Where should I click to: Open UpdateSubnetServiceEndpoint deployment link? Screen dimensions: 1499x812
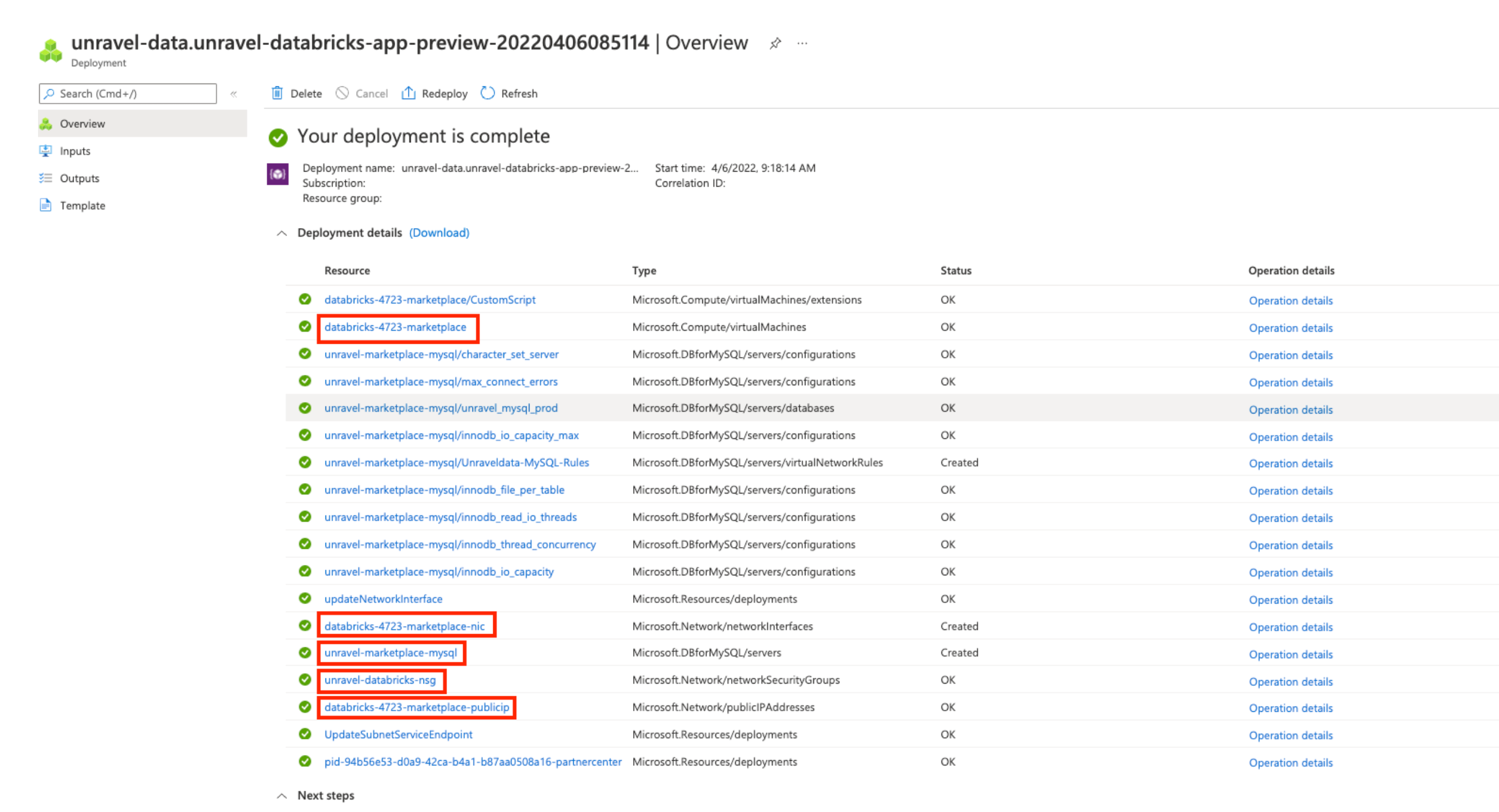click(398, 734)
